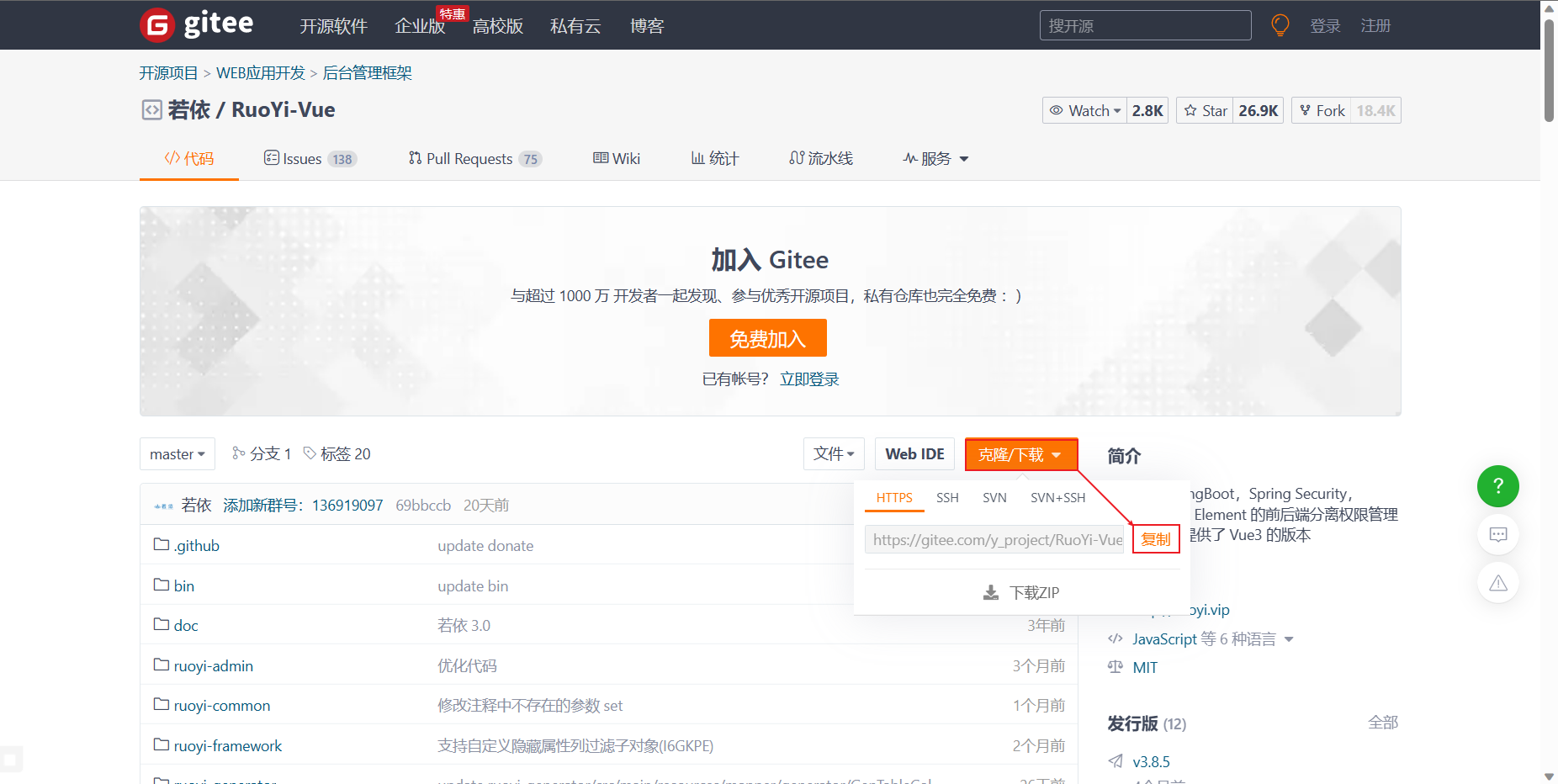The image size is (1558, 784).
Task: Copy the clone URL via 复制 button
Action: (1155, 539)
